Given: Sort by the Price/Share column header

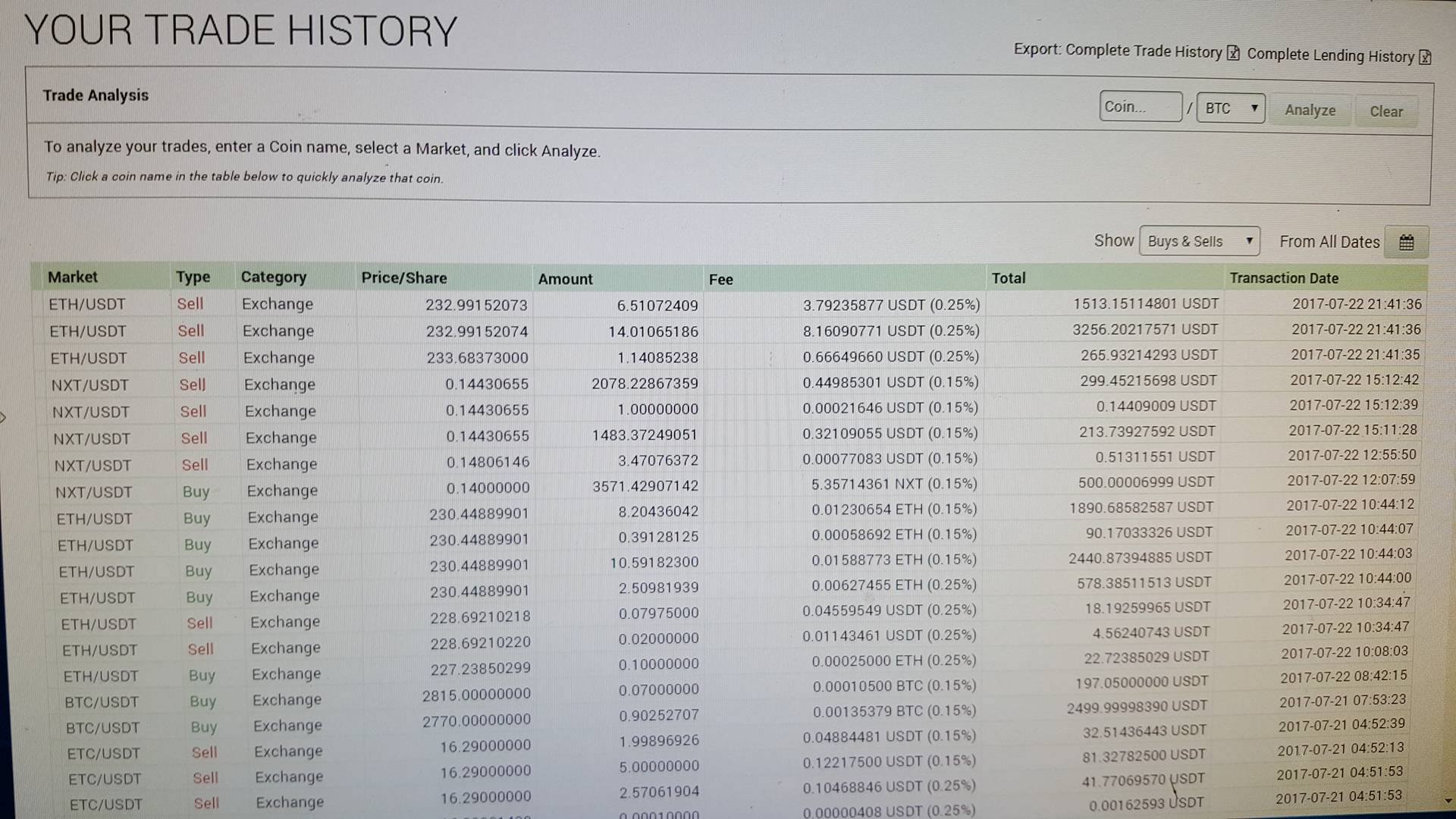Looking at the screenshot, I should pyautogui.click(x=403, y=278).
